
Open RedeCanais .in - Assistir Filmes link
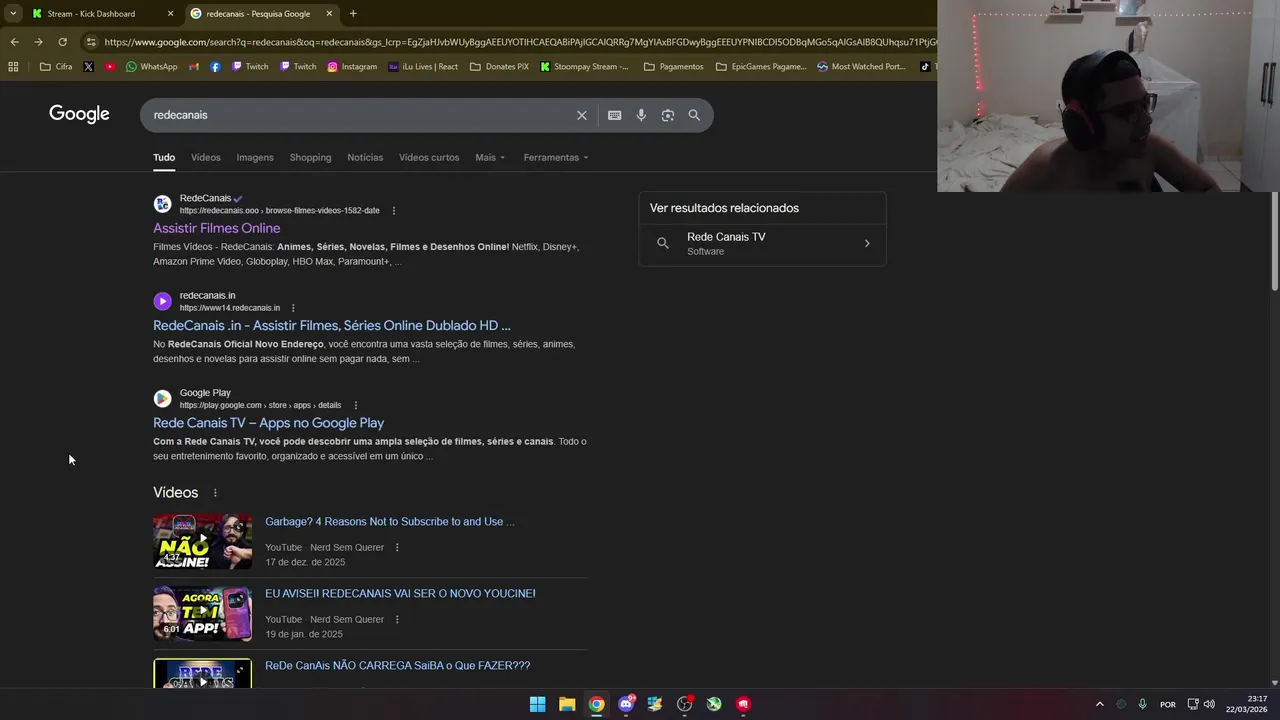pyautogui.click(x=332, y=326)
